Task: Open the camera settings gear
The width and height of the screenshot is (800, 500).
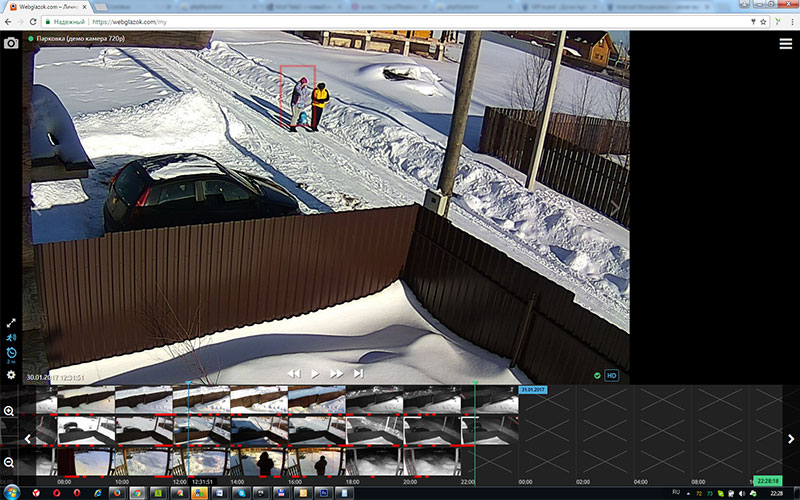Action: 11,375
